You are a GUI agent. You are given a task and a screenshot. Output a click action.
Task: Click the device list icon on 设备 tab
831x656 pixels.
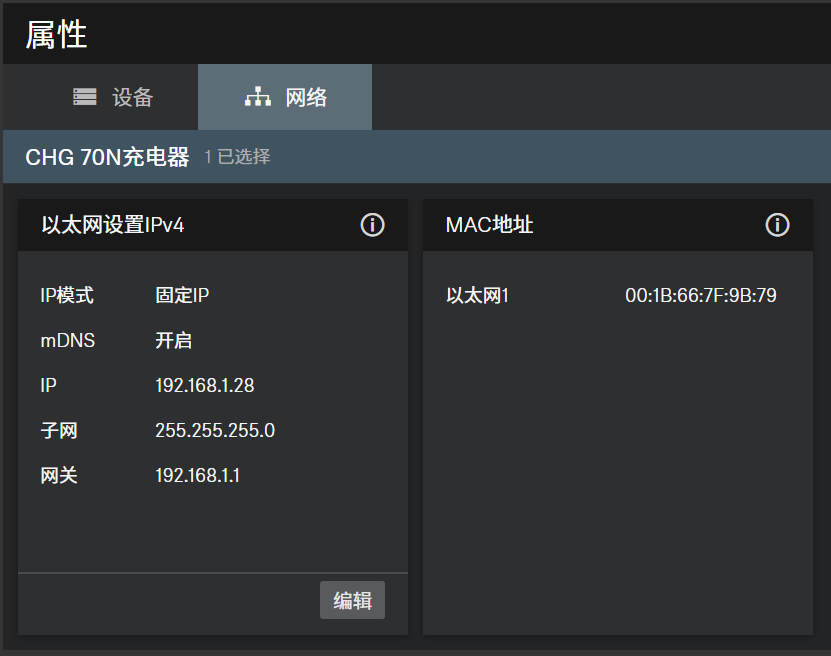click(85, 97)
